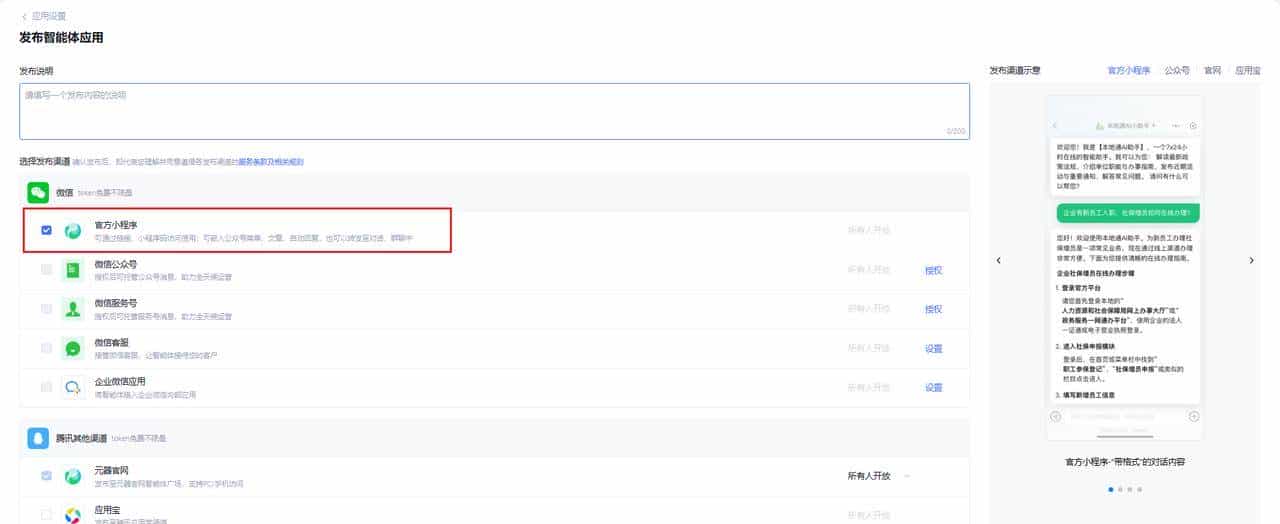1280x524 pixels.
Task: Click 授权 link for 微信服务号
Action: tap(933, 309)
